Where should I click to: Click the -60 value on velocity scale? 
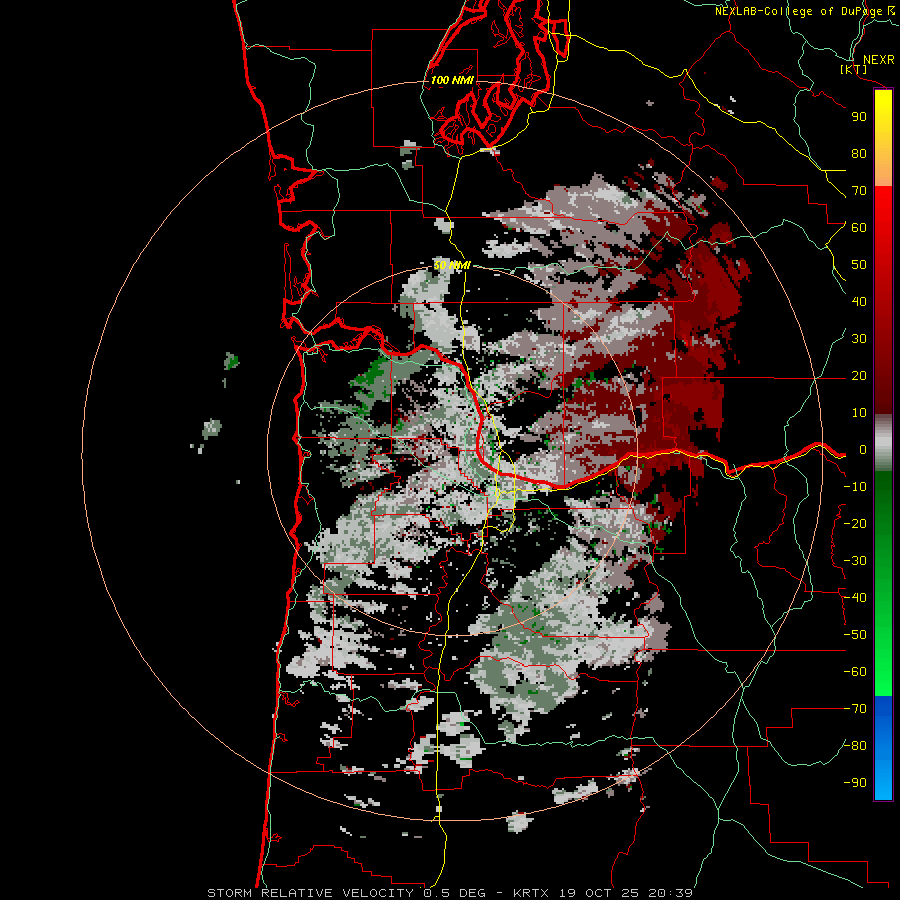[x=855, y=672]
